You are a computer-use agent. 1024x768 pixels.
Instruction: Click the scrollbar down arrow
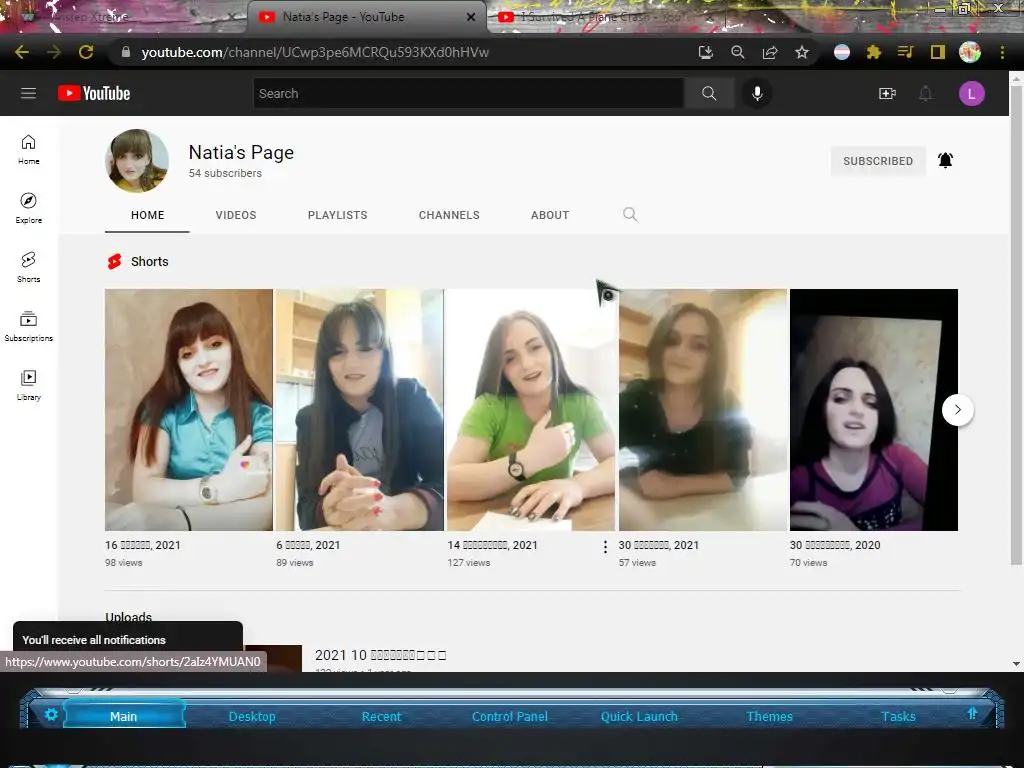coord(1016,664)
